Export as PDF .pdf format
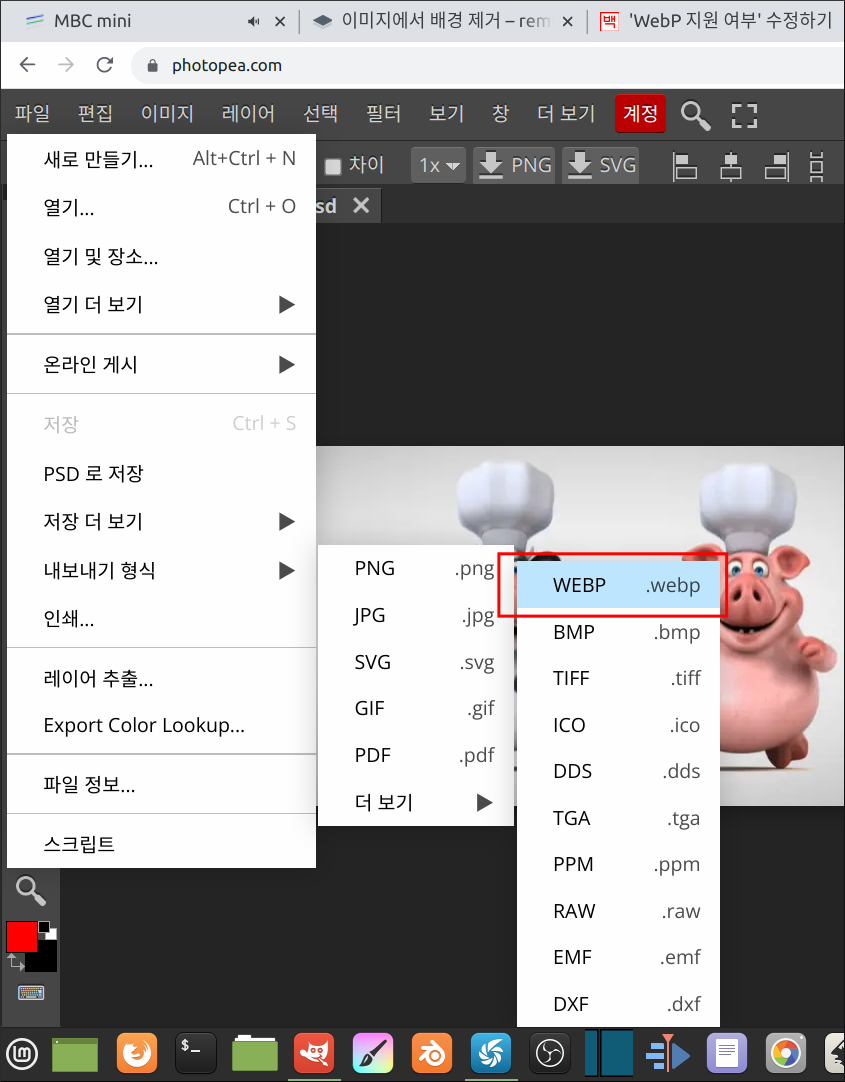Image resolution: width=845 pixels, height=1082 pixels. (416, 756)
